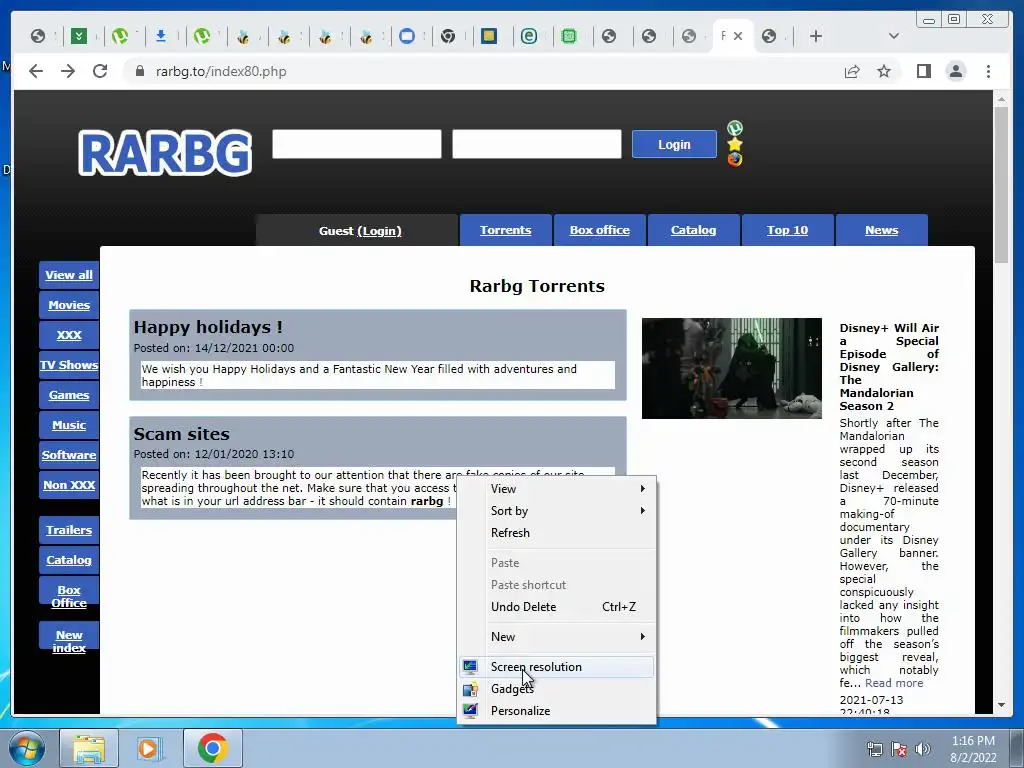Open the Action Center flag icon
Screen dimensions: 1024x768
(899, 749)
